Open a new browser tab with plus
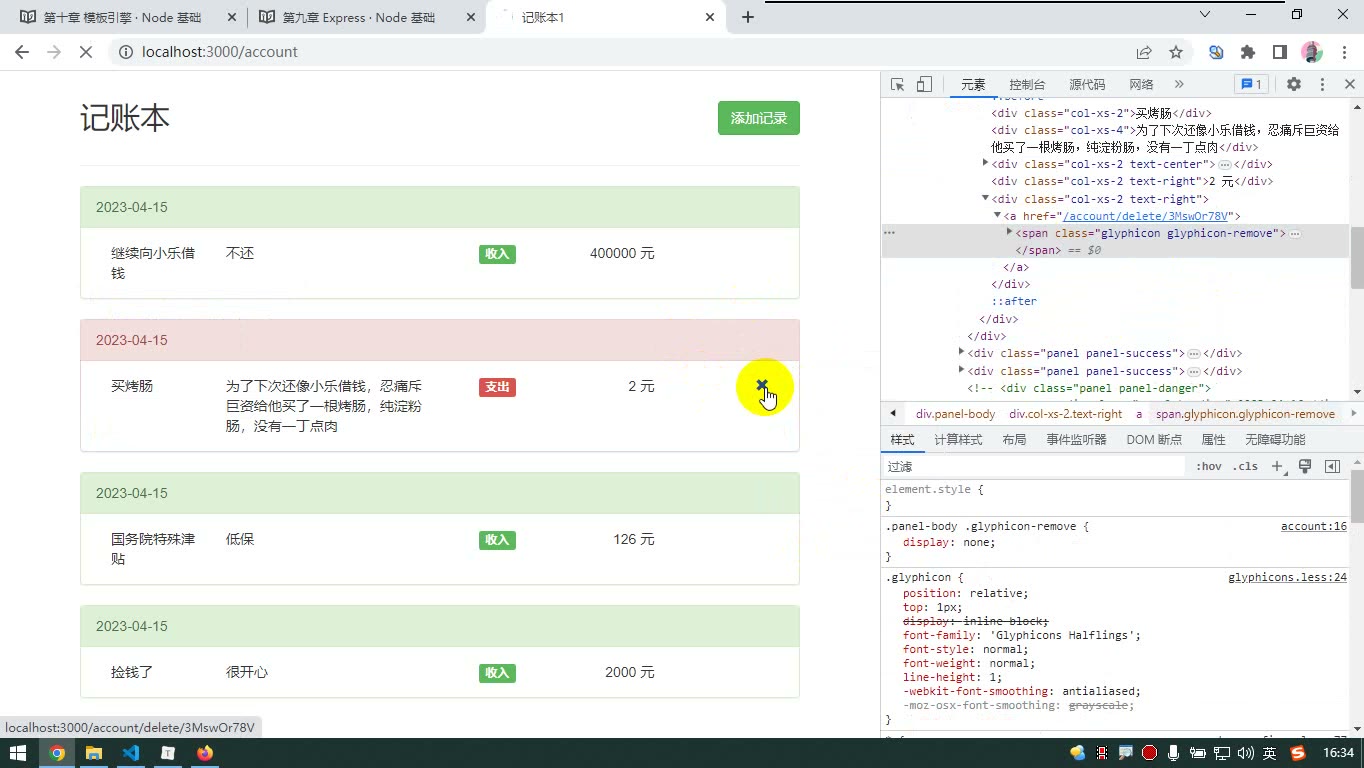1364x768 pixels. pyautogui.click(x=748, y=17)
